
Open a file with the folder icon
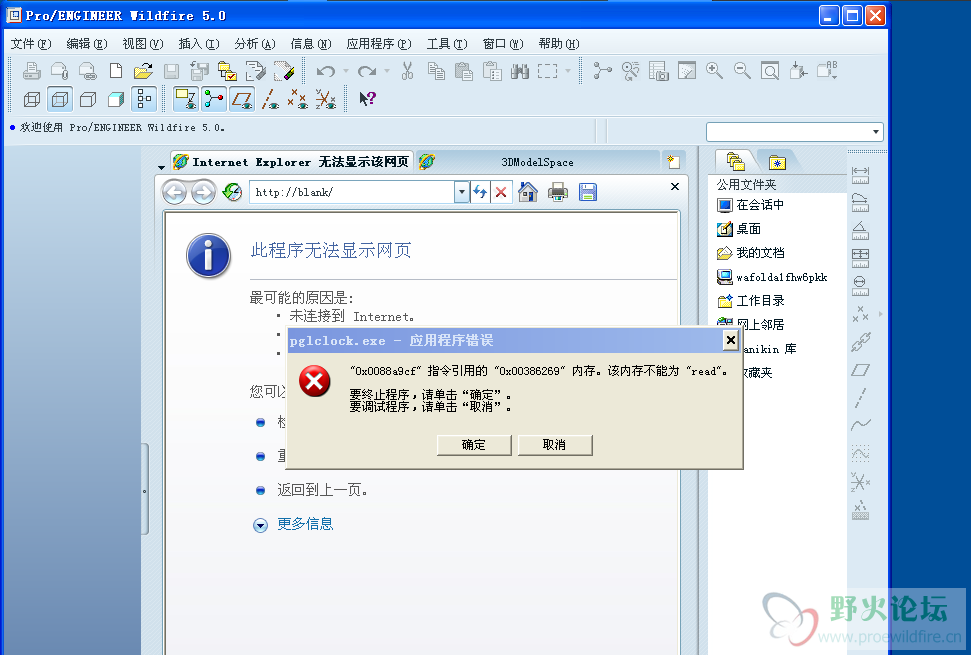click(143, 71)
